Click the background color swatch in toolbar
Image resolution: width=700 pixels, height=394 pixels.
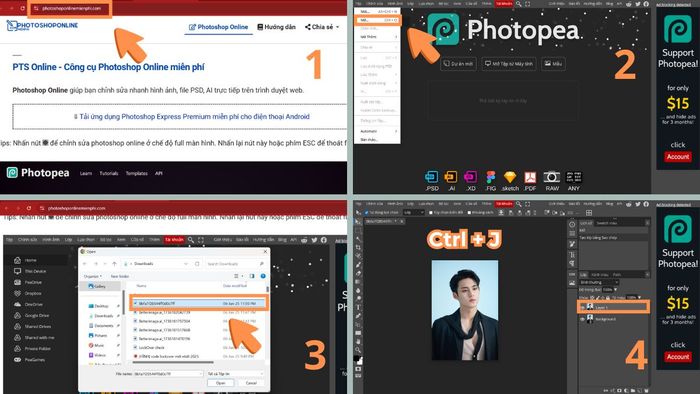click(360, 362)
